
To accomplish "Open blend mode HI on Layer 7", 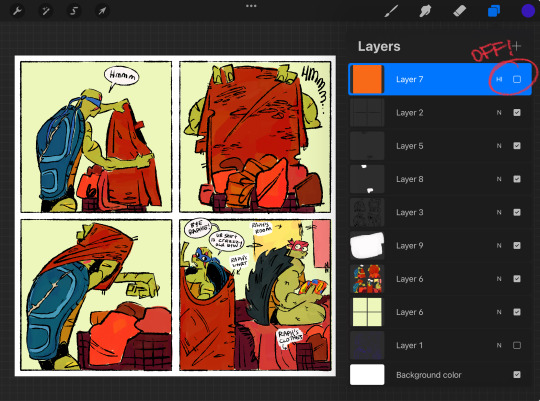I will (x=499, y=79).
